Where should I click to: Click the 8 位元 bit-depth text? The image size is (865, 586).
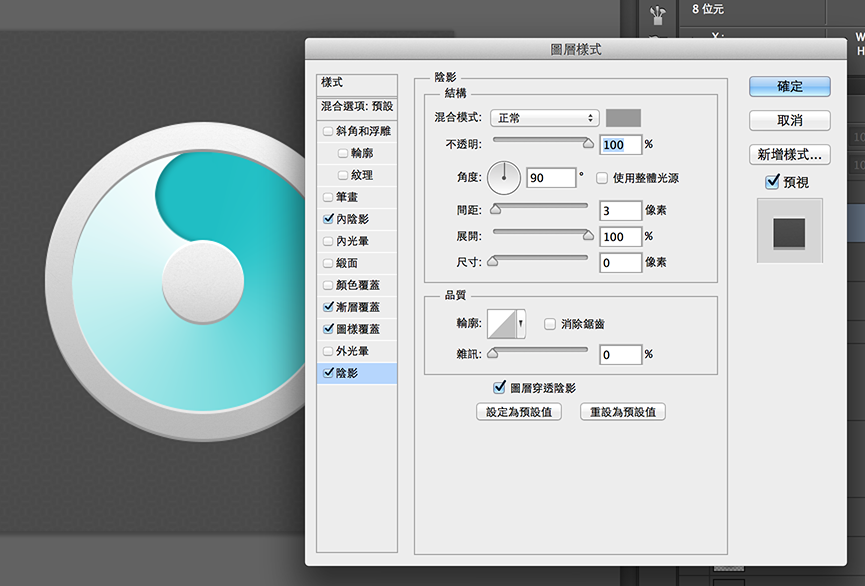point(708,9)
